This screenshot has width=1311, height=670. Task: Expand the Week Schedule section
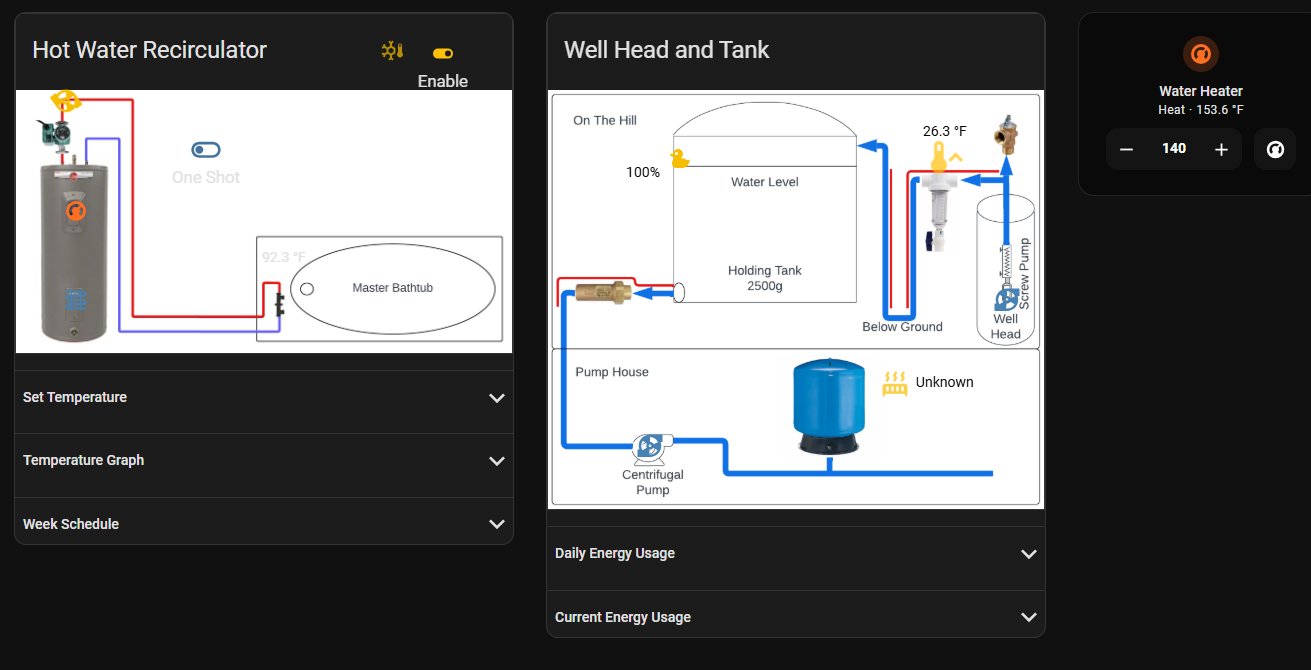tap(264, 524)
